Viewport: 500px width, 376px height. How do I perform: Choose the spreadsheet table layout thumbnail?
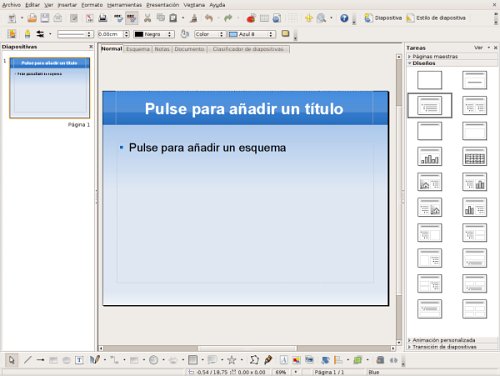(x=474, y=156)
